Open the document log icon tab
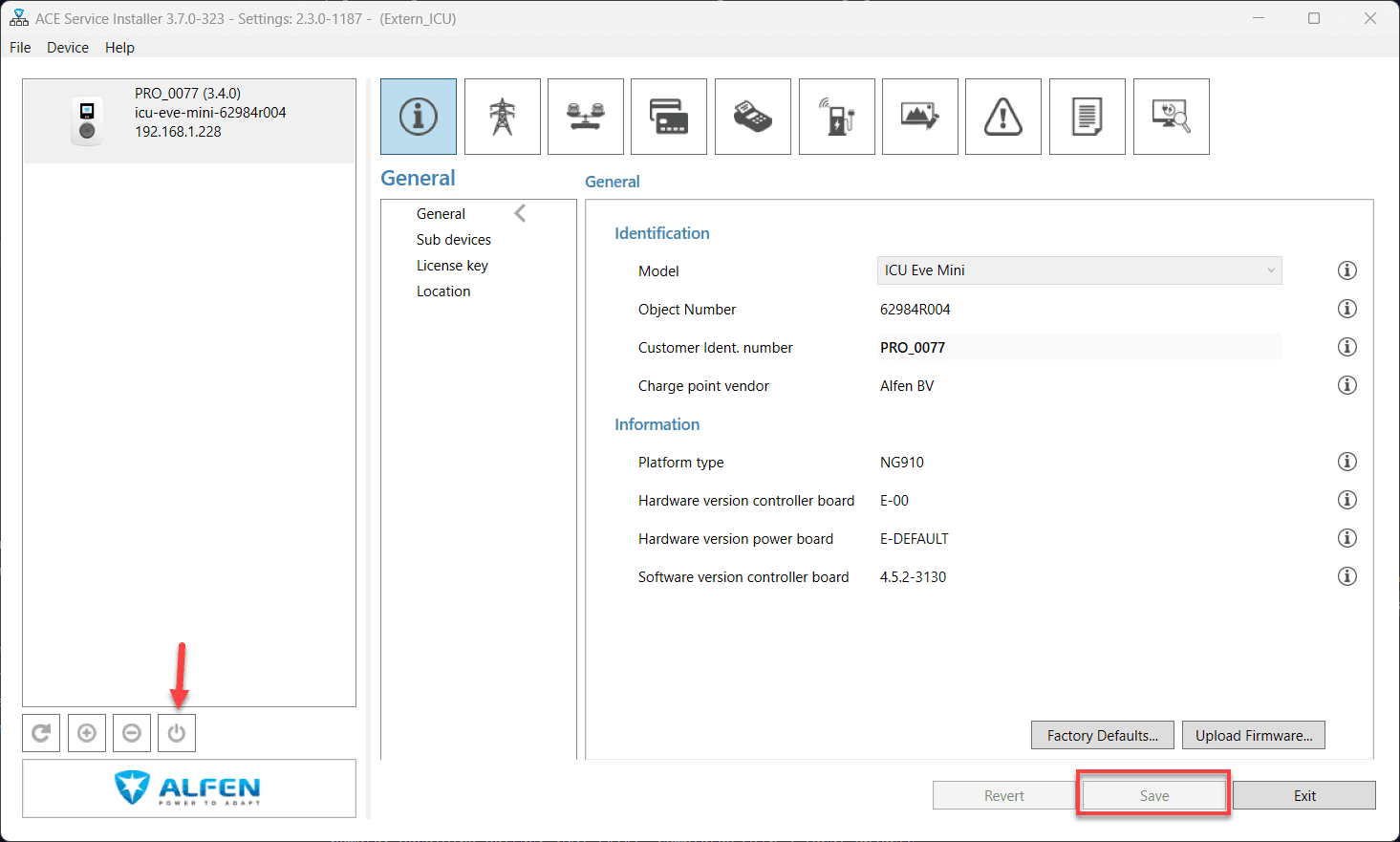Screen dimensions: 1400x842 [x=1088, y=117]
